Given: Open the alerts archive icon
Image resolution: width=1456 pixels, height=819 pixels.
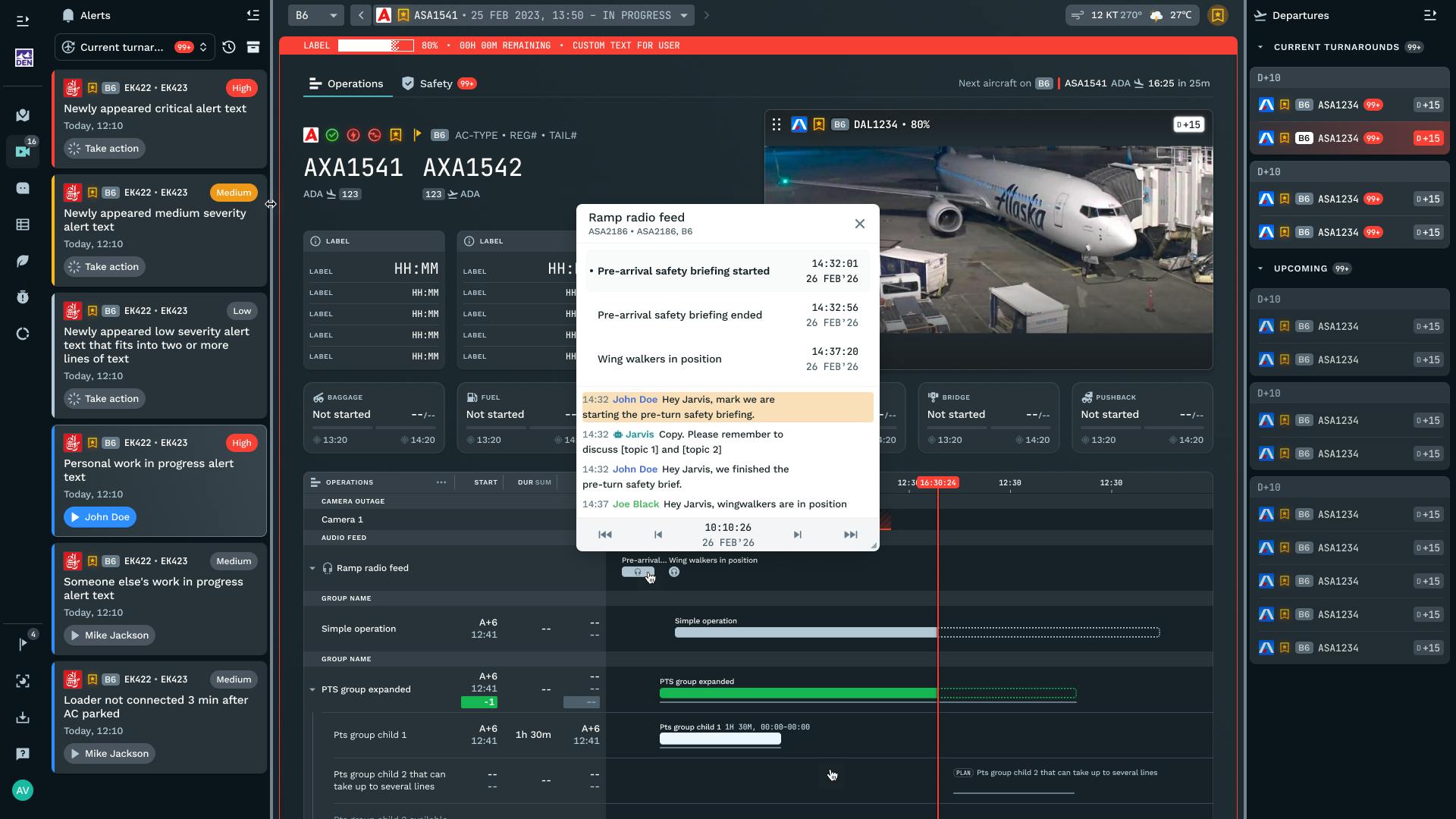Looking at the screenshot, I should (253, 47).
